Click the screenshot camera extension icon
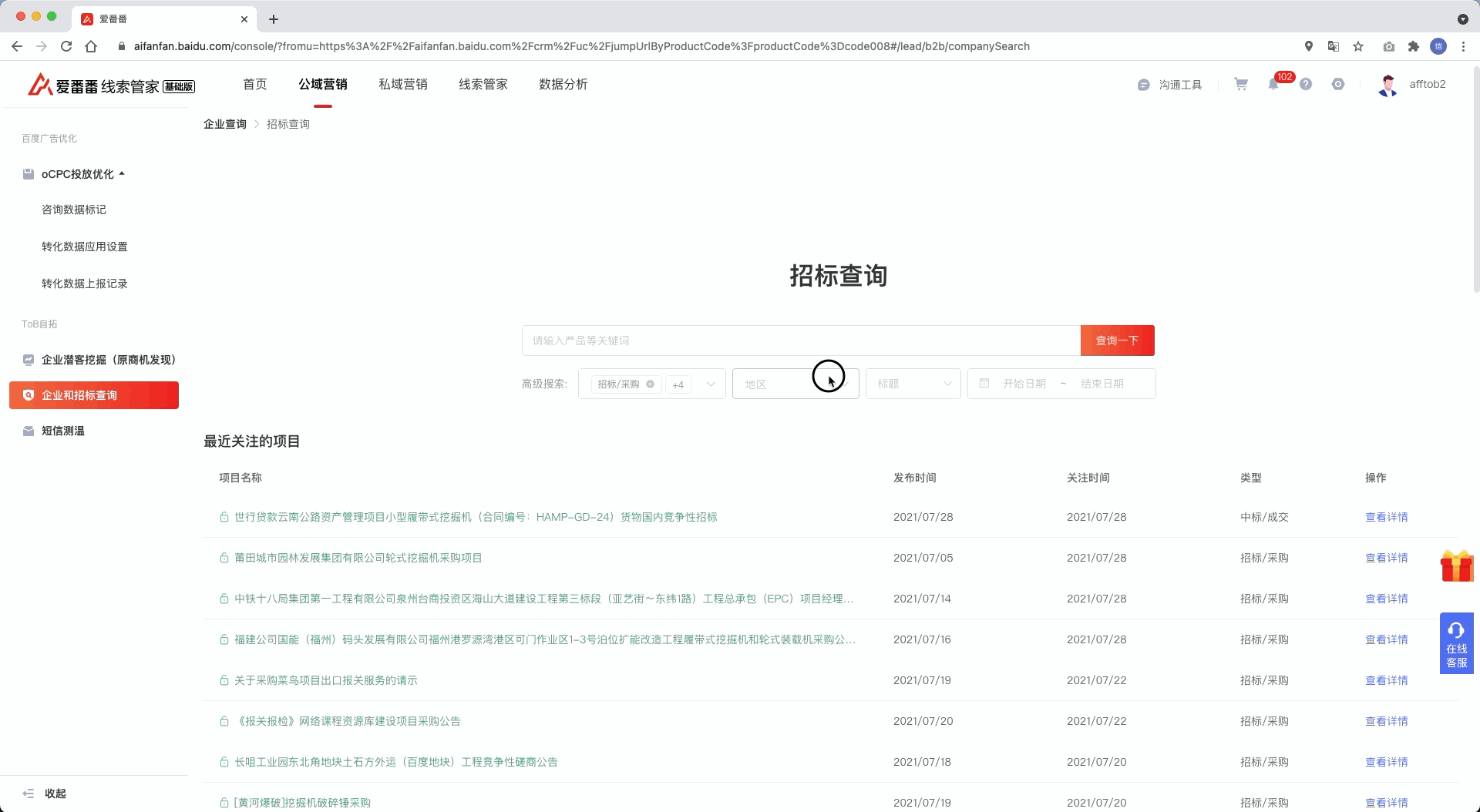1480x812 pixels. pyautogui.click(x=1389, y=46)
